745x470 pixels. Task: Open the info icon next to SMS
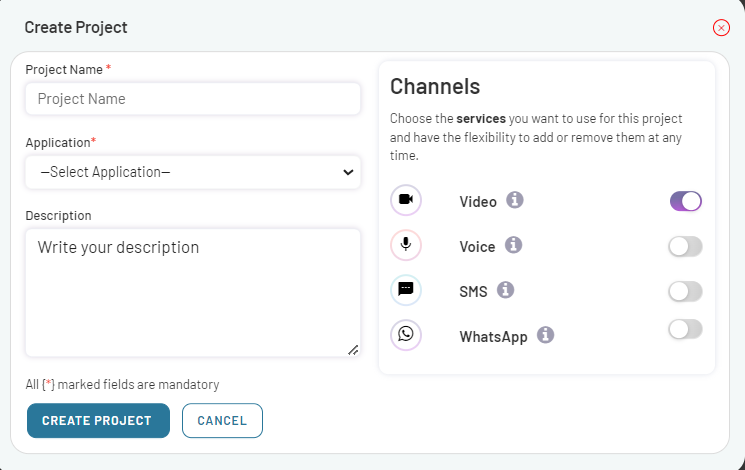click(x=505, y=290)
